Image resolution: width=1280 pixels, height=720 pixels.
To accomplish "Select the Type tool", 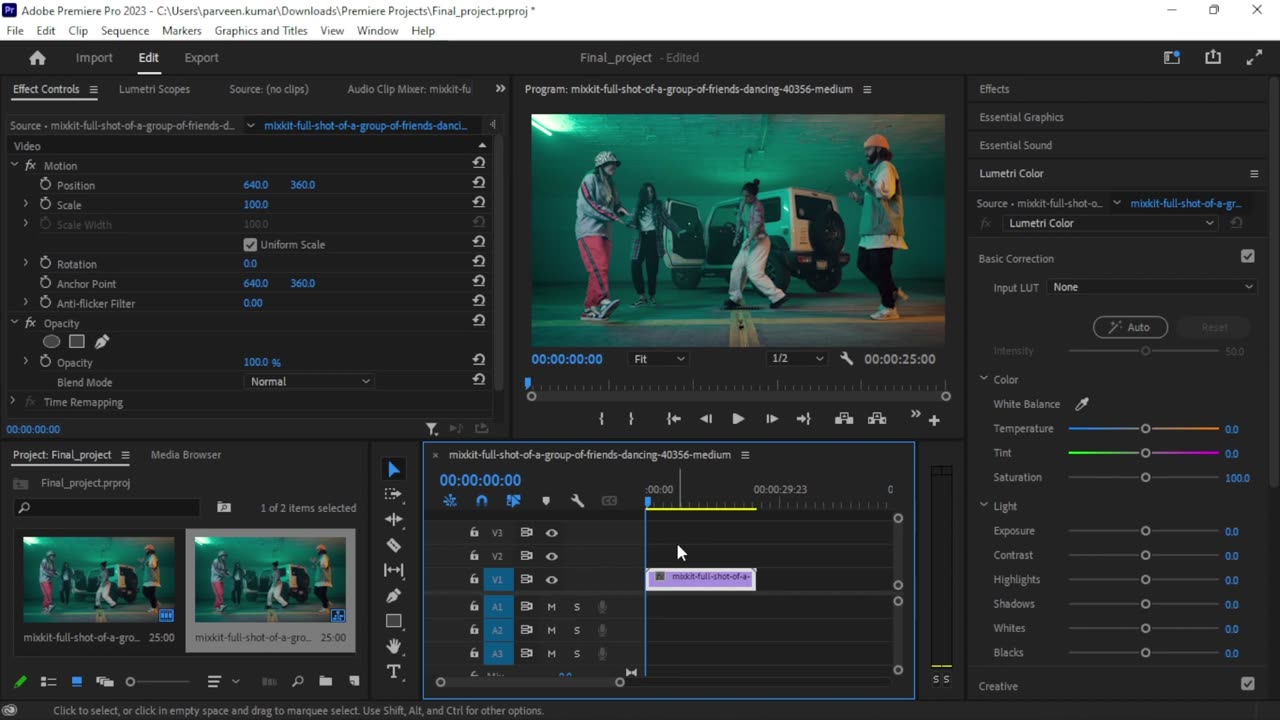I will pos(394,672).
